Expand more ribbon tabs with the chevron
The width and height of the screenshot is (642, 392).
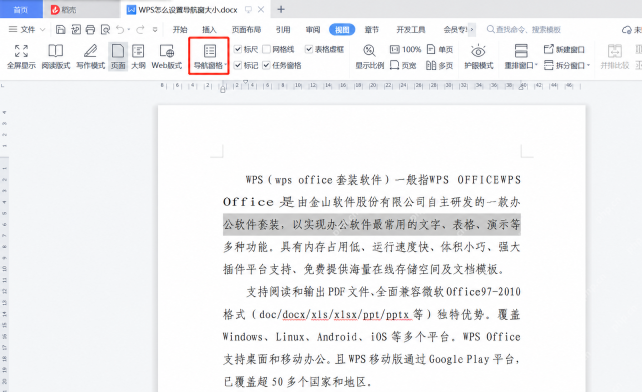point(472,29)
